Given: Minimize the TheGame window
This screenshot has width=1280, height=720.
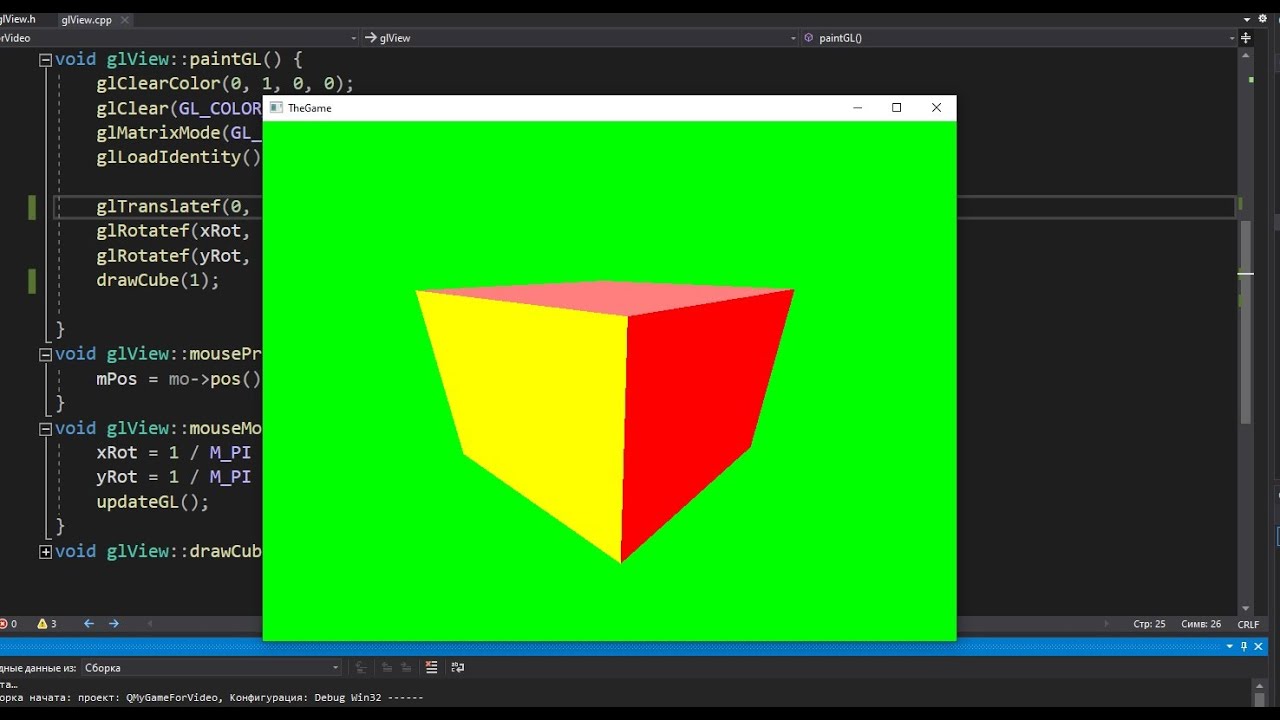Looking at the screenshot, I should (x=857, y=108).
